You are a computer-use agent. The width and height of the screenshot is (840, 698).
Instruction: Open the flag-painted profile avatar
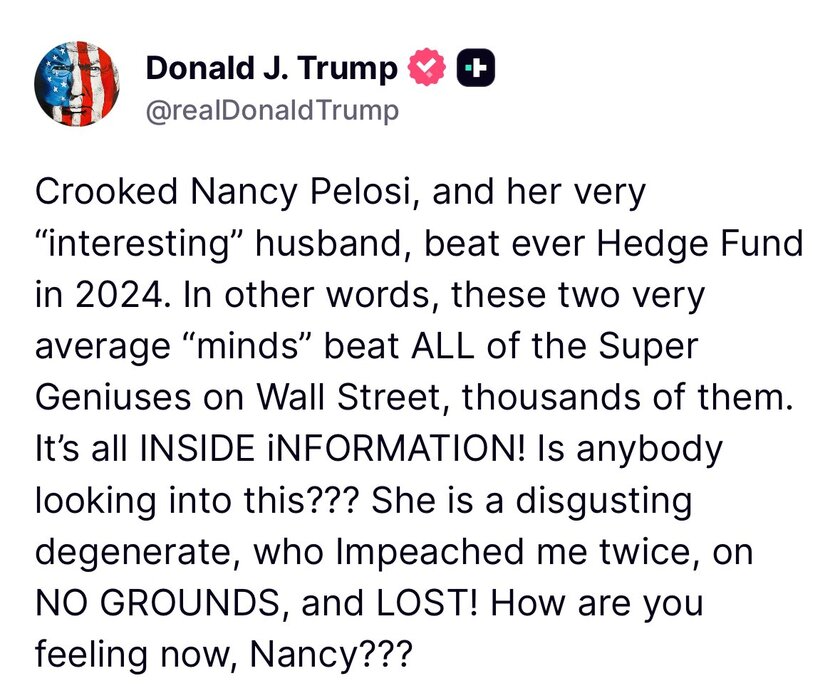click(x=77, y=84)
